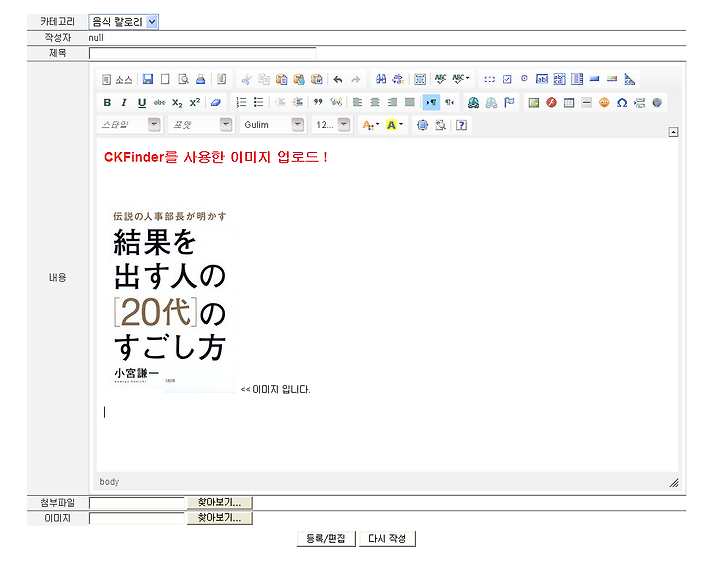Insert a Flash object
Screen dimensions: 720x566
coord(551,102)
